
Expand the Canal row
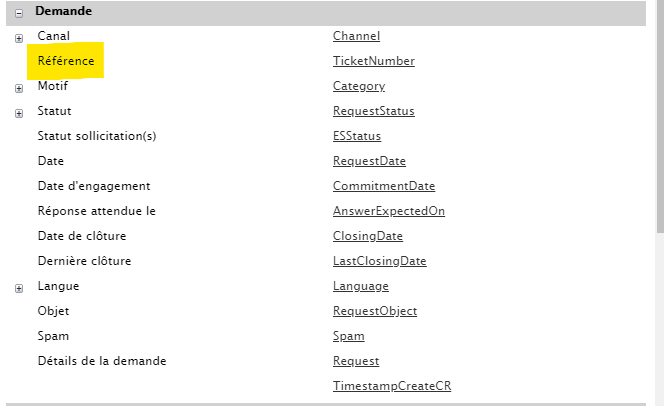[19, 38]
